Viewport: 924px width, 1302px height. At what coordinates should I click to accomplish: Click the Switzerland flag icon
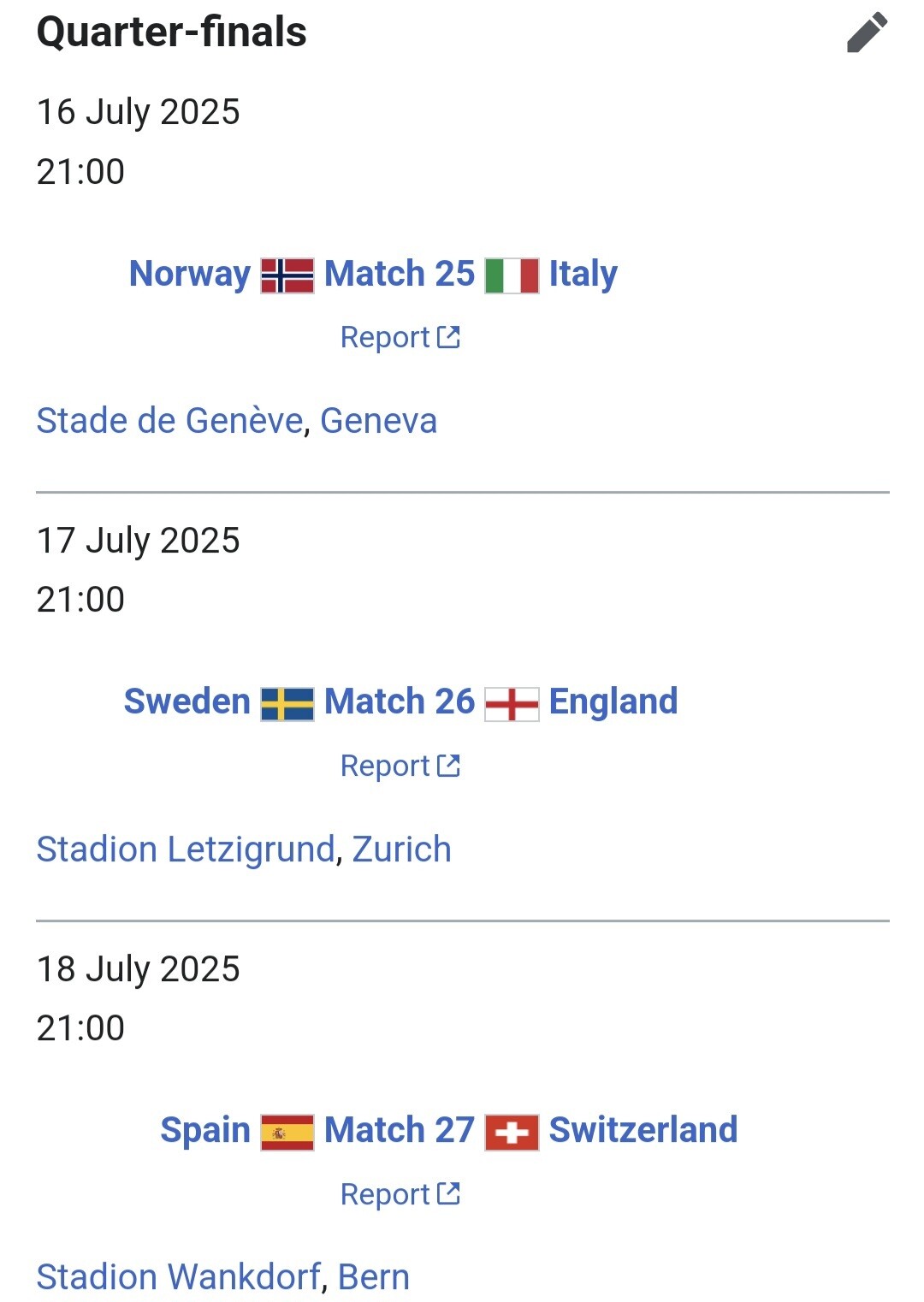(x=512, y=1133)
